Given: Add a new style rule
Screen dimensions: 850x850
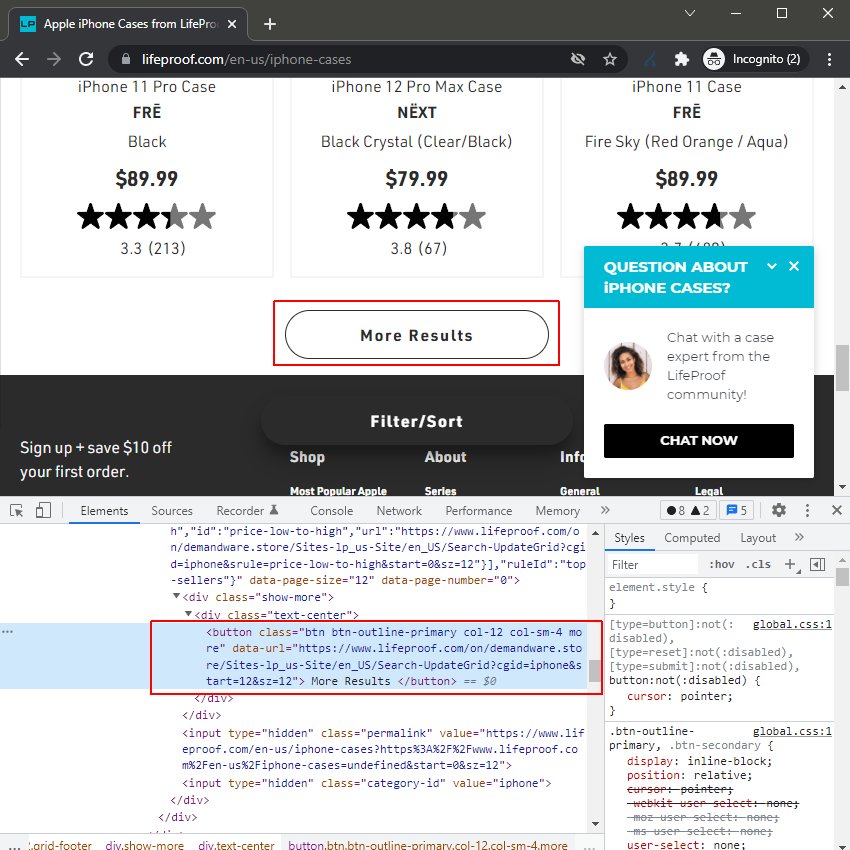Looking at the screenshot, I should 790,565.
